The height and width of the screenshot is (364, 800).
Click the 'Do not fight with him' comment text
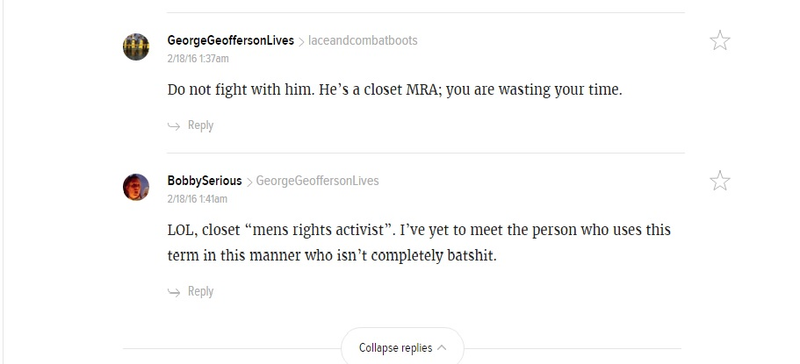point(395,90)
